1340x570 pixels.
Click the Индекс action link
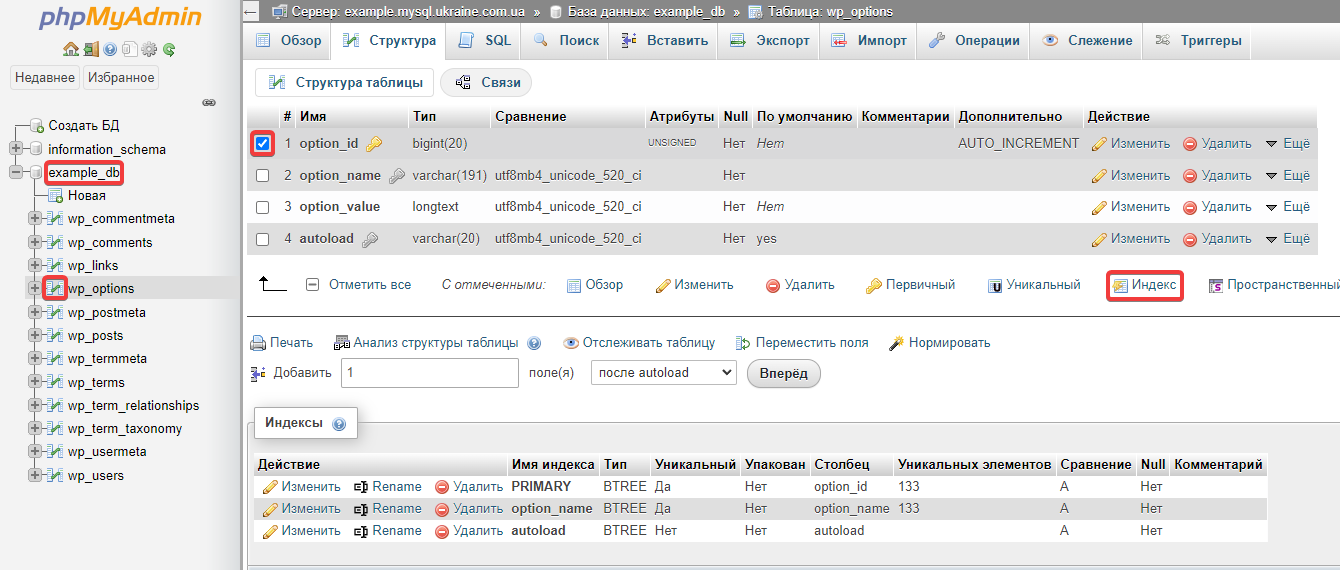1145,285
